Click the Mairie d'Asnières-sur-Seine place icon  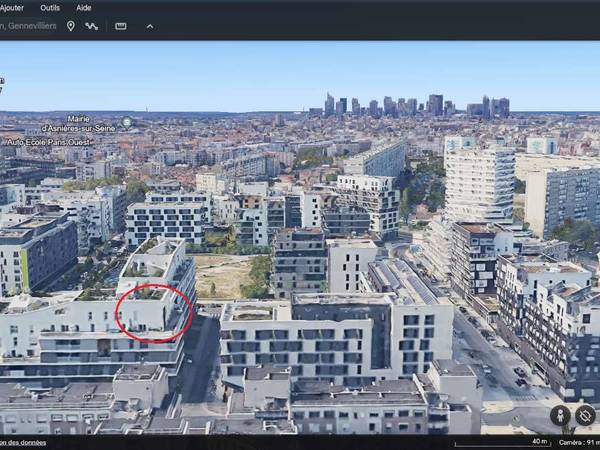click(x=127, y=122)
